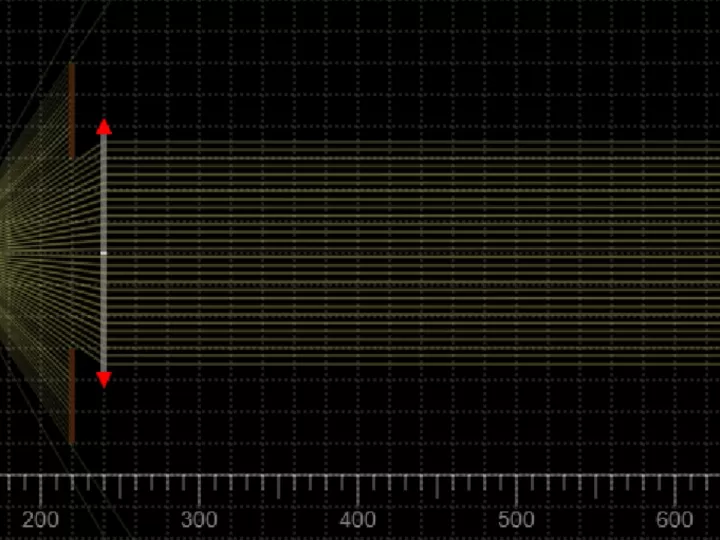Select the upper brown blocker segment
The width and height of the screenshot is (720, 540).
(x=71, y=112)
